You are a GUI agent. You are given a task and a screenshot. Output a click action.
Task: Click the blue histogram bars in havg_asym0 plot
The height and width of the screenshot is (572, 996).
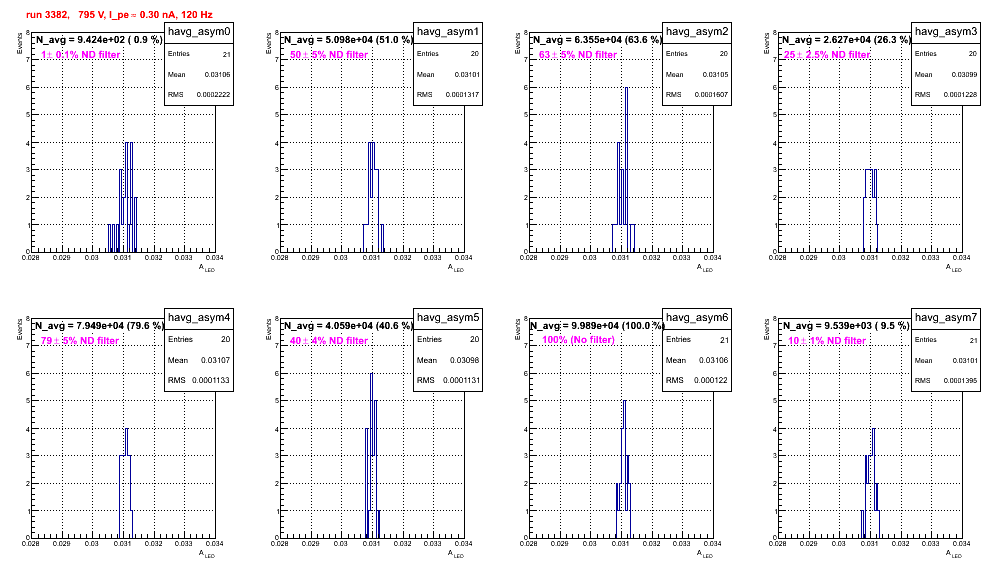[122, 197]
